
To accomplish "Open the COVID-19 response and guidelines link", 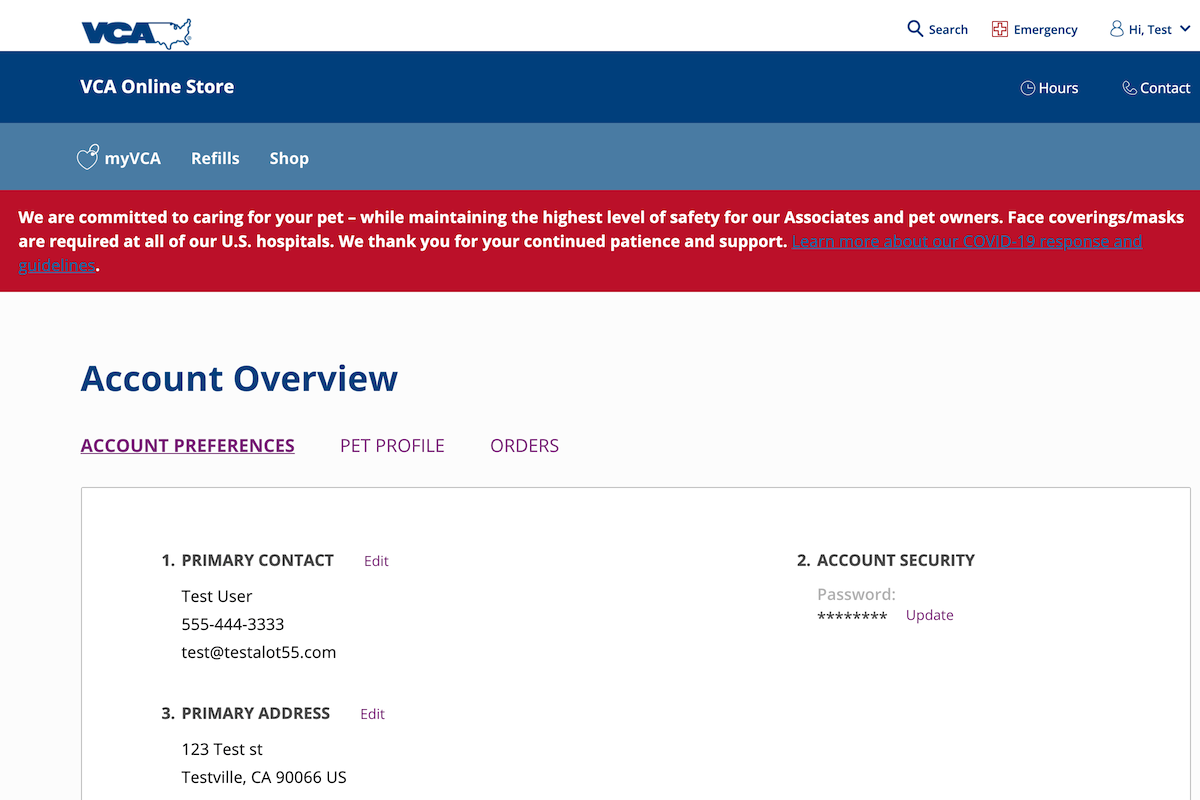I will (966, 242).
